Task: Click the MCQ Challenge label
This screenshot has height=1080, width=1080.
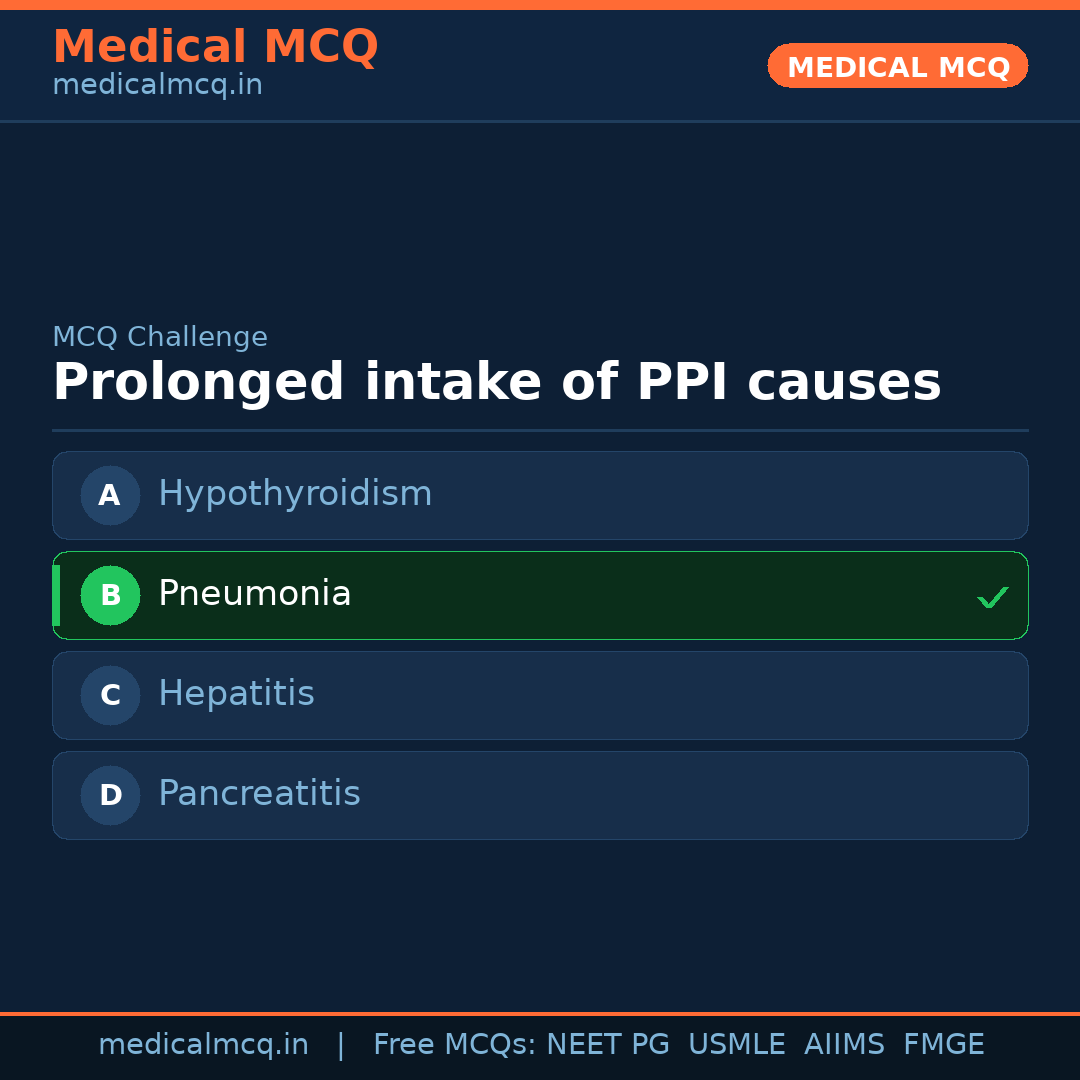Action: (x=160, y=337)
